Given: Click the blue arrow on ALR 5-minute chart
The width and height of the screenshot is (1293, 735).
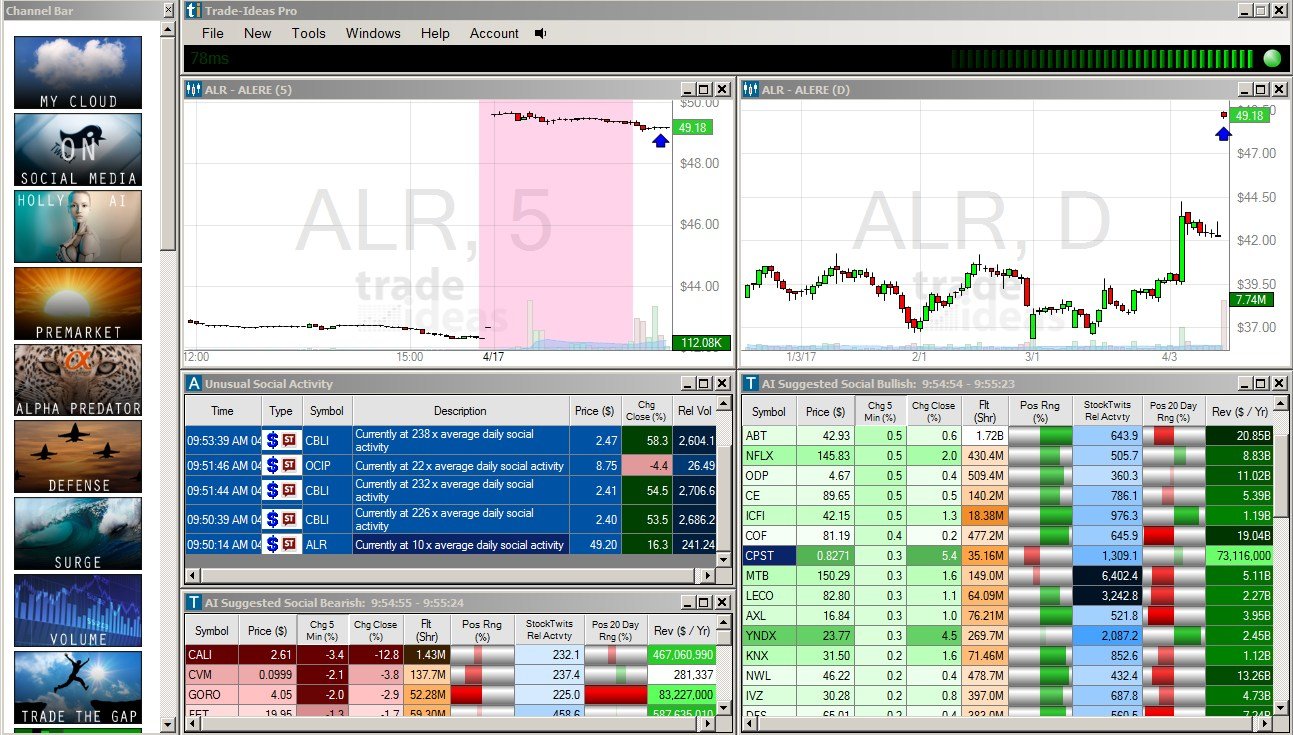Looking at the screenshot, I should pos(660,141).
